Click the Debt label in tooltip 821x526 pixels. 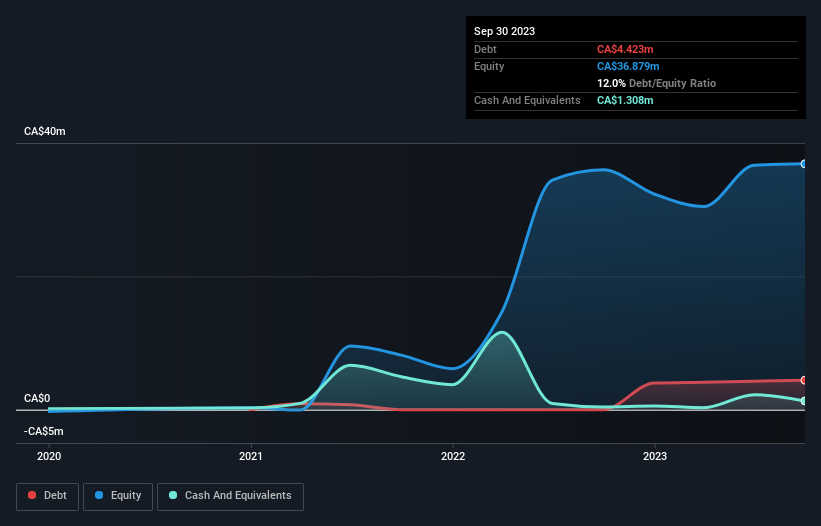point(485,49)
